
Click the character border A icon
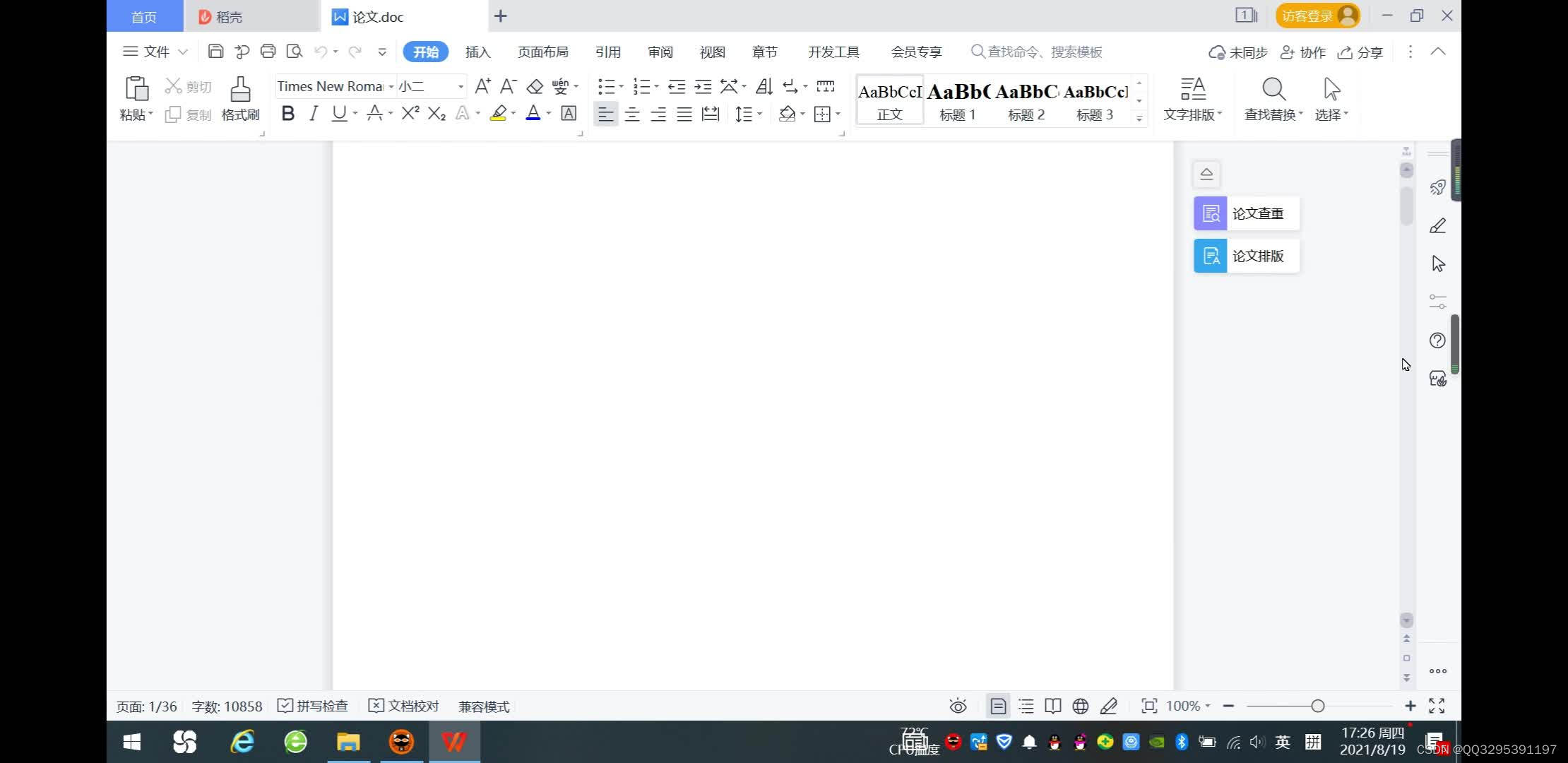(569, 113)
